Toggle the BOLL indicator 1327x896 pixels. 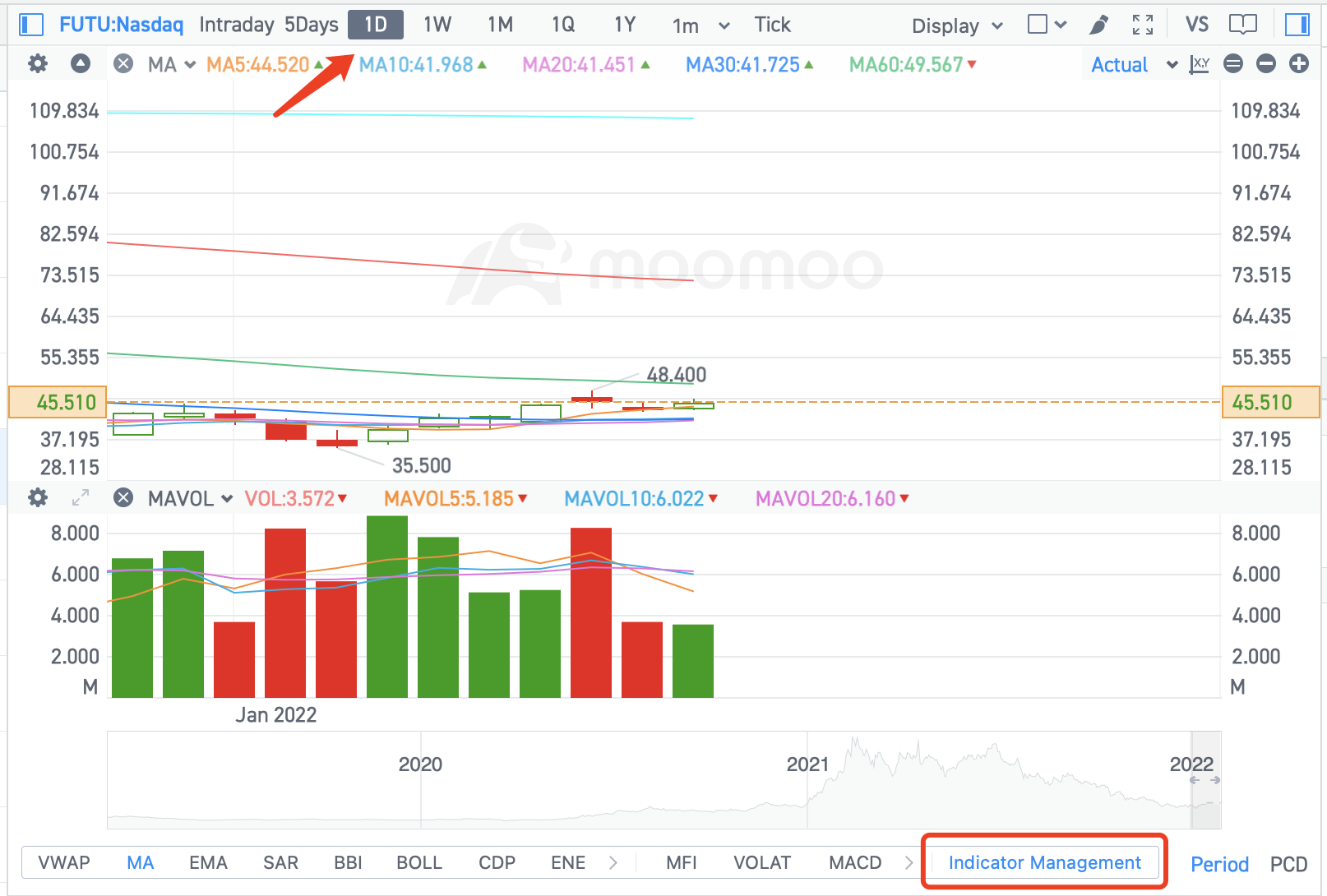419,862
